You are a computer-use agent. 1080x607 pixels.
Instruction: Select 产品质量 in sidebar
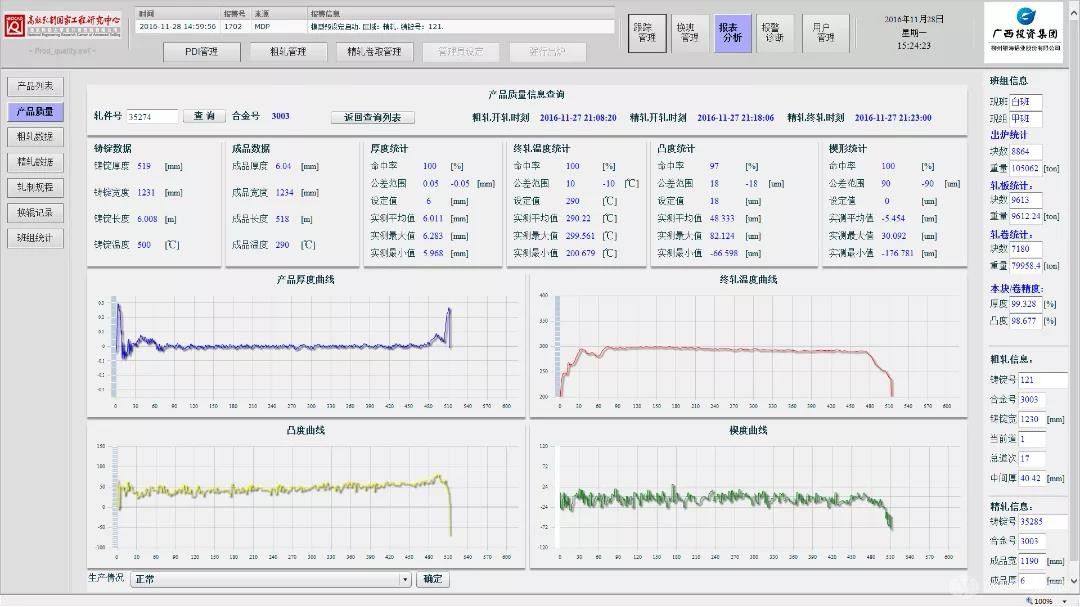pyautogui.click(x=36, y=112)
